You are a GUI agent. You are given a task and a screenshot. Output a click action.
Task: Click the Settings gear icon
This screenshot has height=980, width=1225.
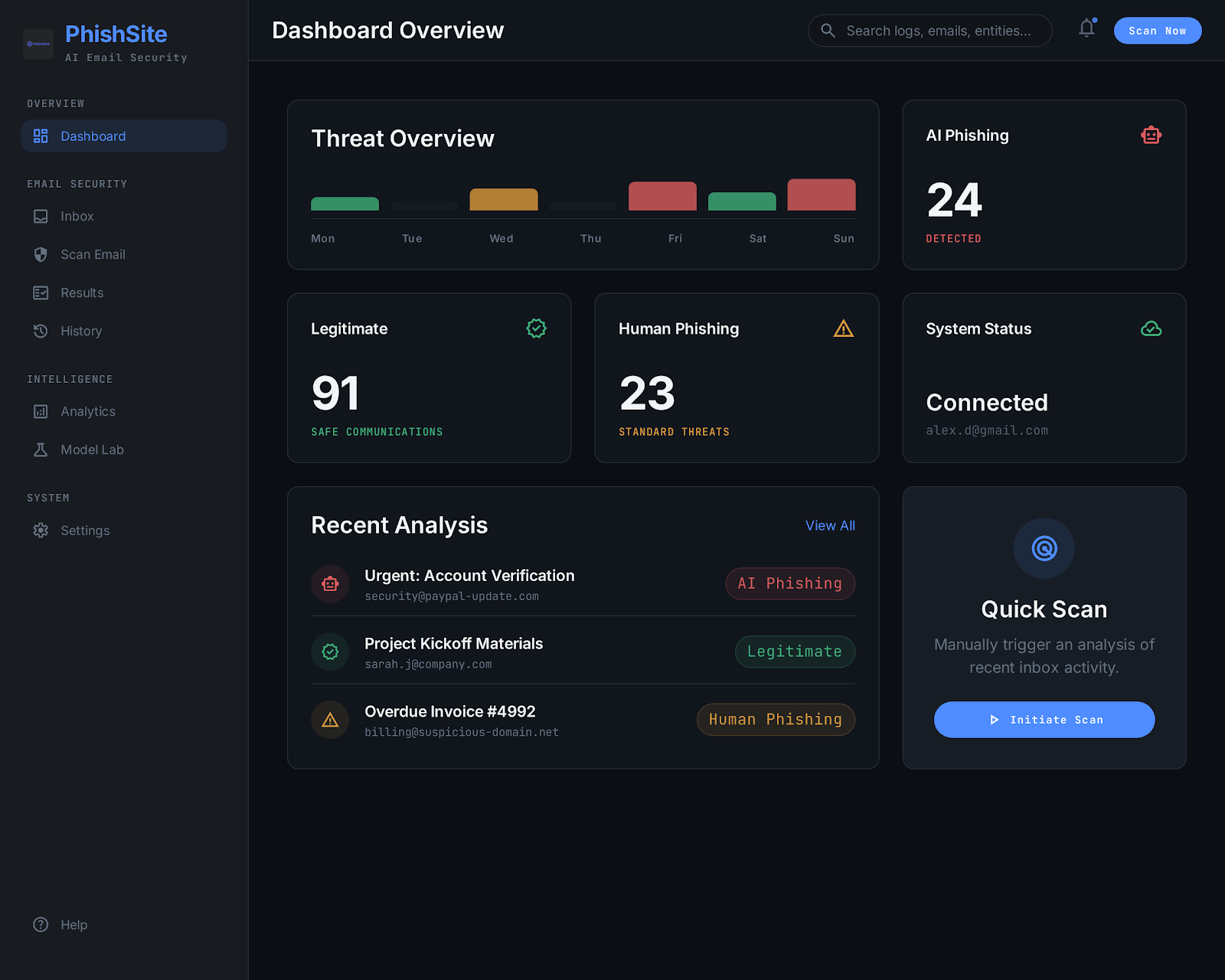[41, 531]
